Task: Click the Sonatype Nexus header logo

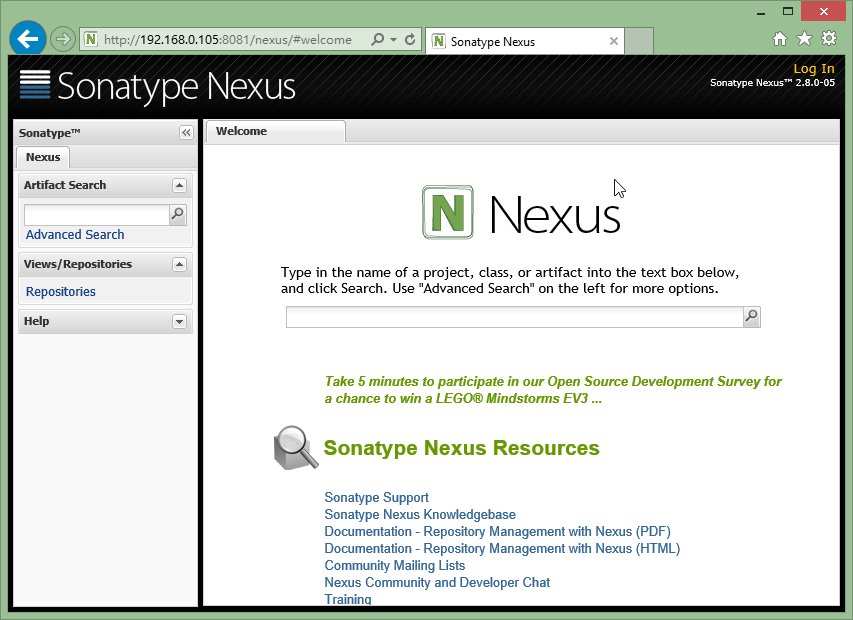Action: (158, 86)
